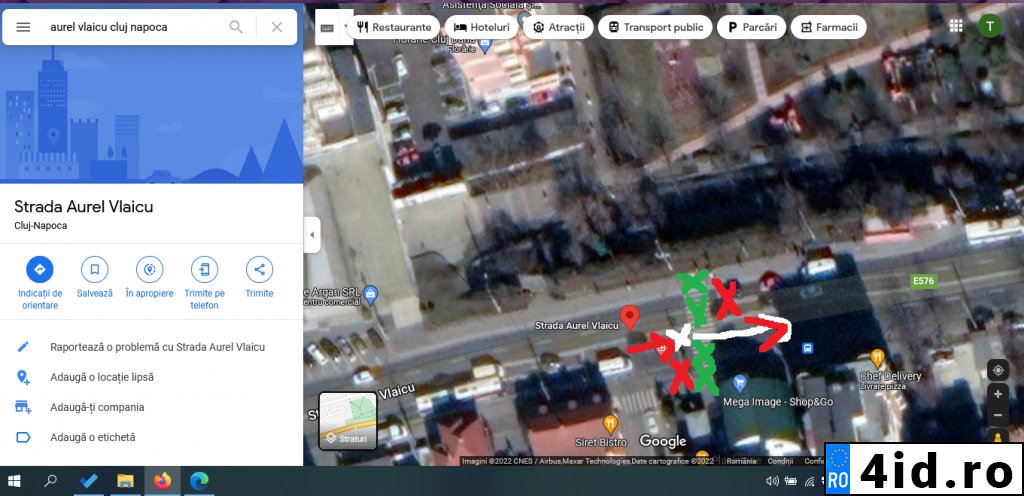Image resolution: width=1024 pixels, height=496 pixels.
Task: Open the Google Maps hamburger menu
Action: click(x=23, y=27)
